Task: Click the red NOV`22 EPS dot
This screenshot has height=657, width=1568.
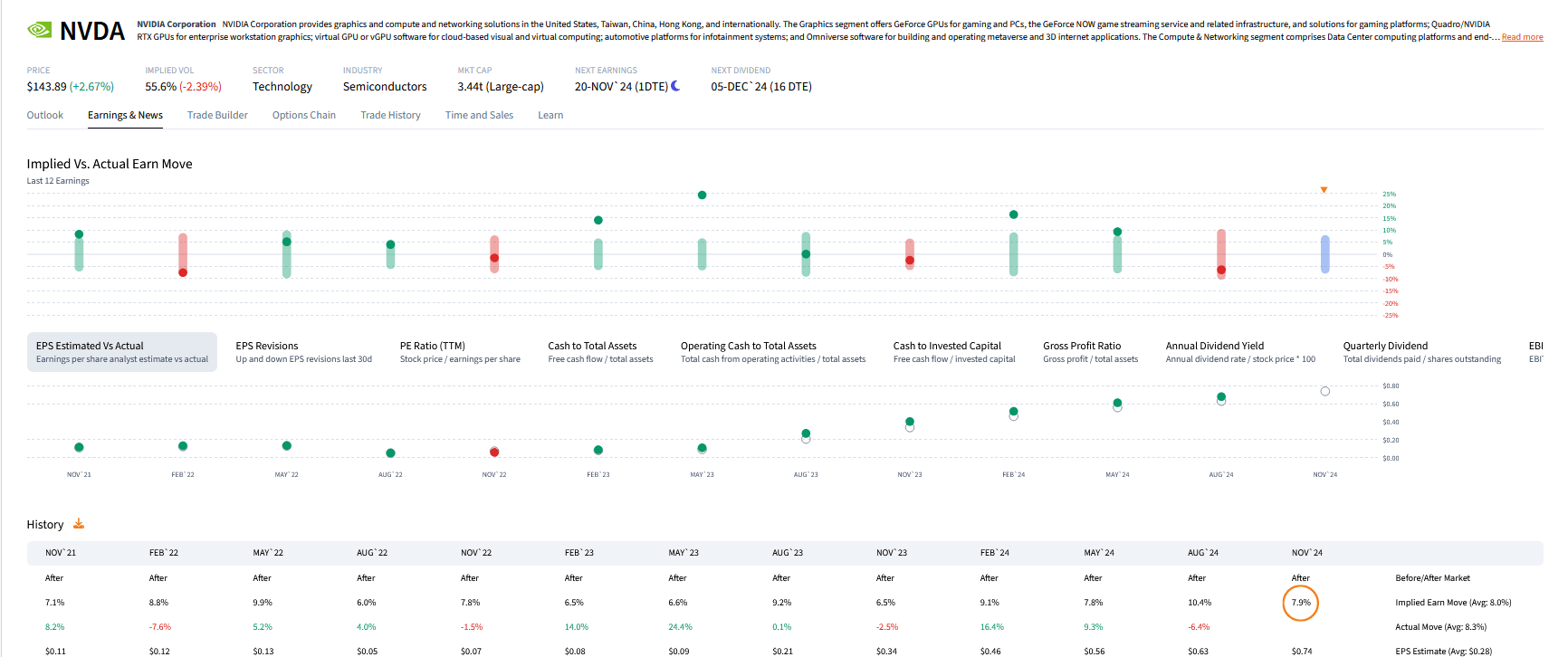Action: pos(494,452)
